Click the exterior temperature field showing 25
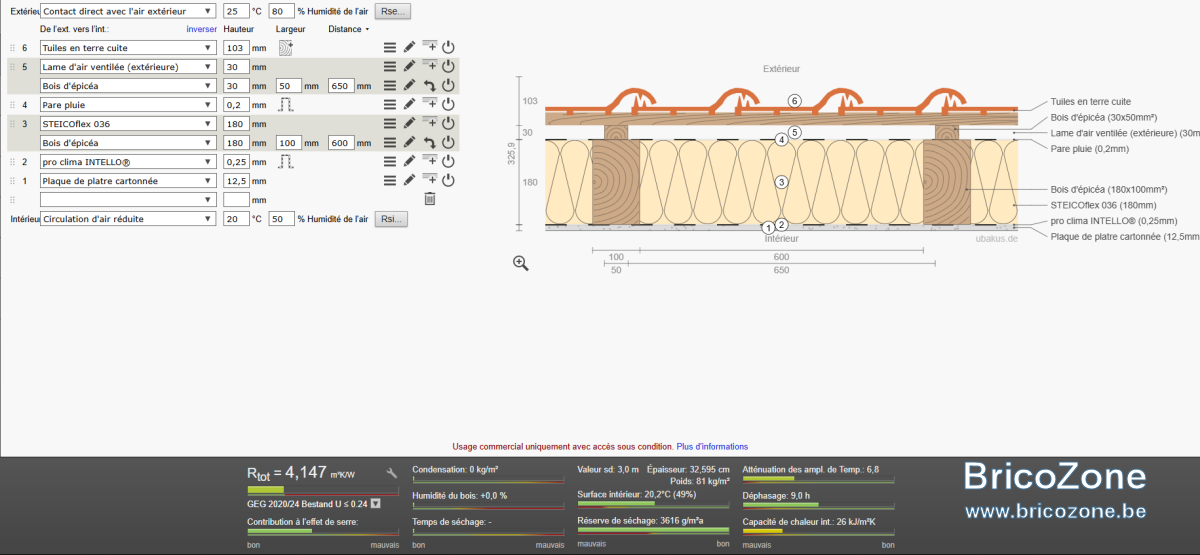The image size is (1200, 555). (236, 11)
